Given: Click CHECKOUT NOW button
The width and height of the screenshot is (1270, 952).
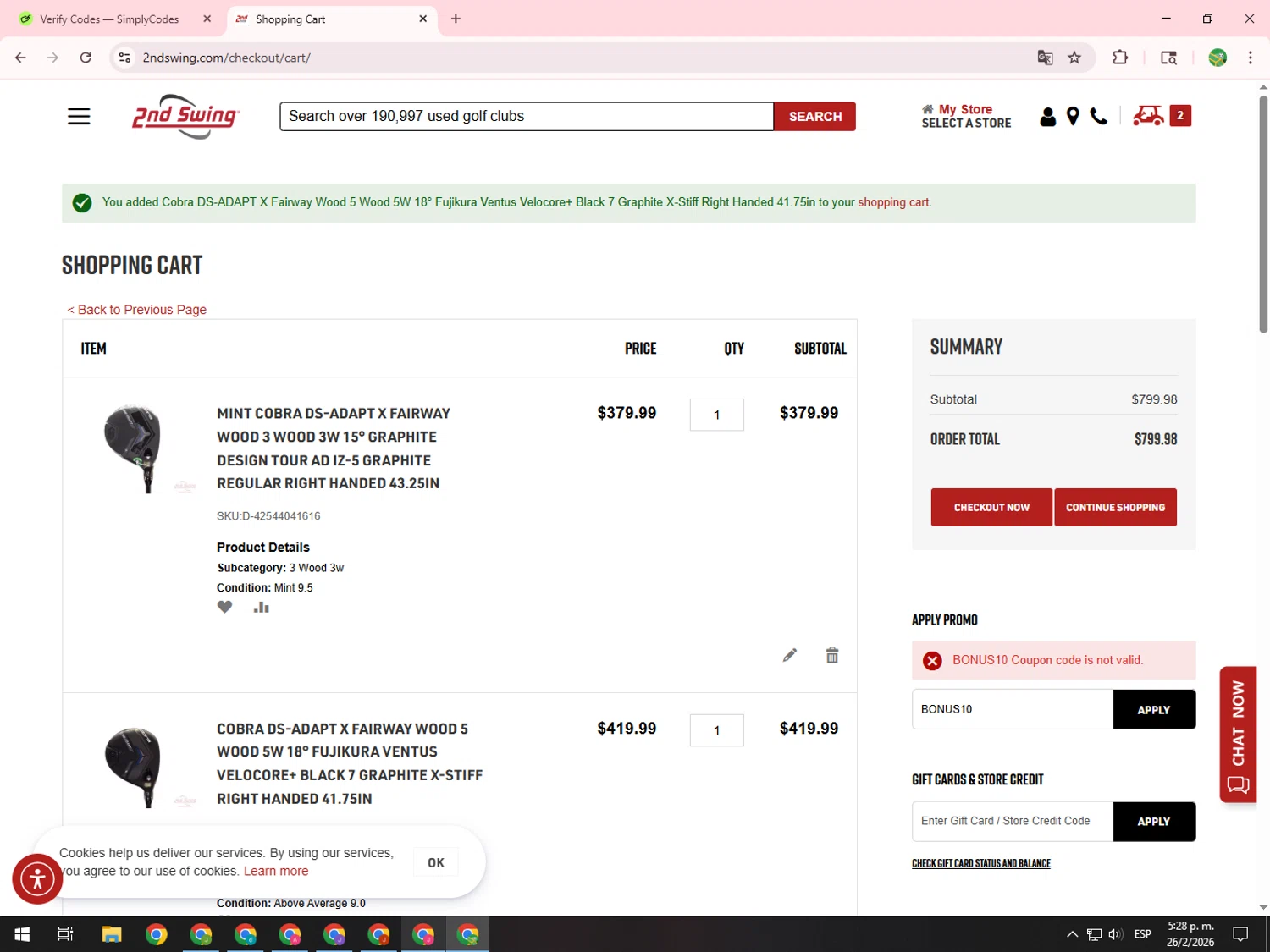Looking at the screenshot, I should 991,508.
